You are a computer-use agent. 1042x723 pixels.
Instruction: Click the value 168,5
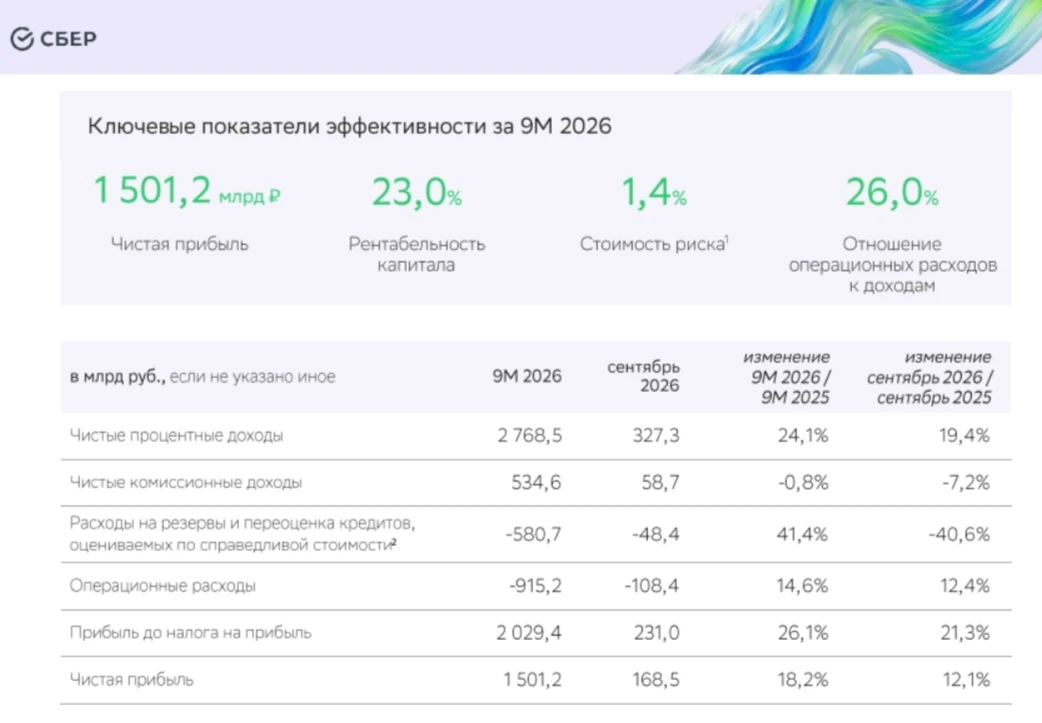pos(656,680)
